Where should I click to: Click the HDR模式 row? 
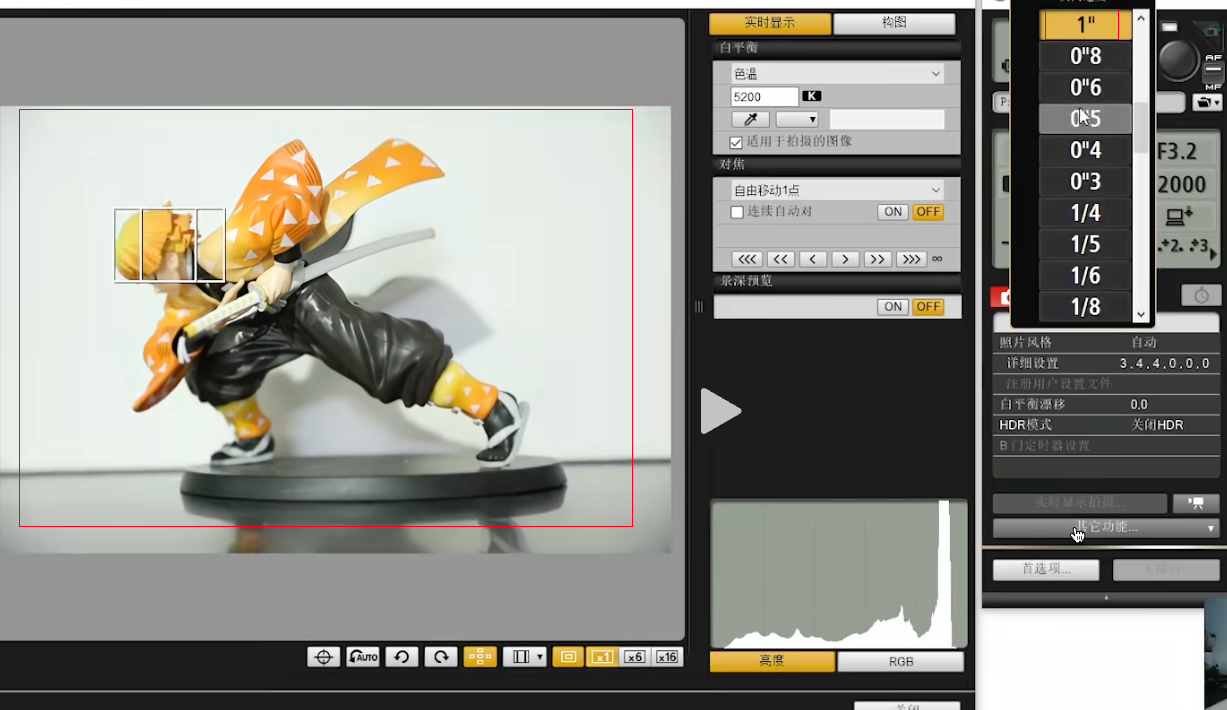click(1106, 425)
